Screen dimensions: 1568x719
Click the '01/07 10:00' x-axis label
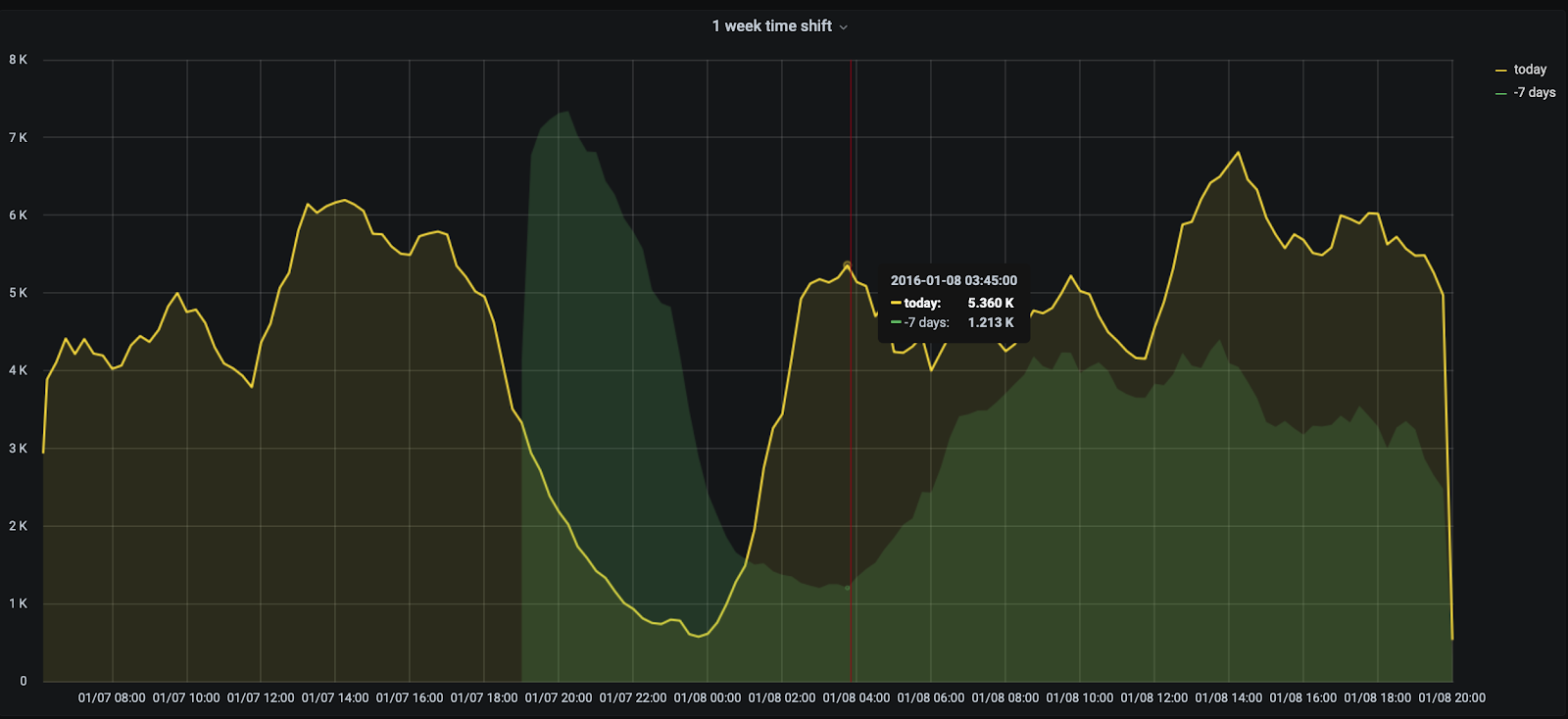coord(186,698)
